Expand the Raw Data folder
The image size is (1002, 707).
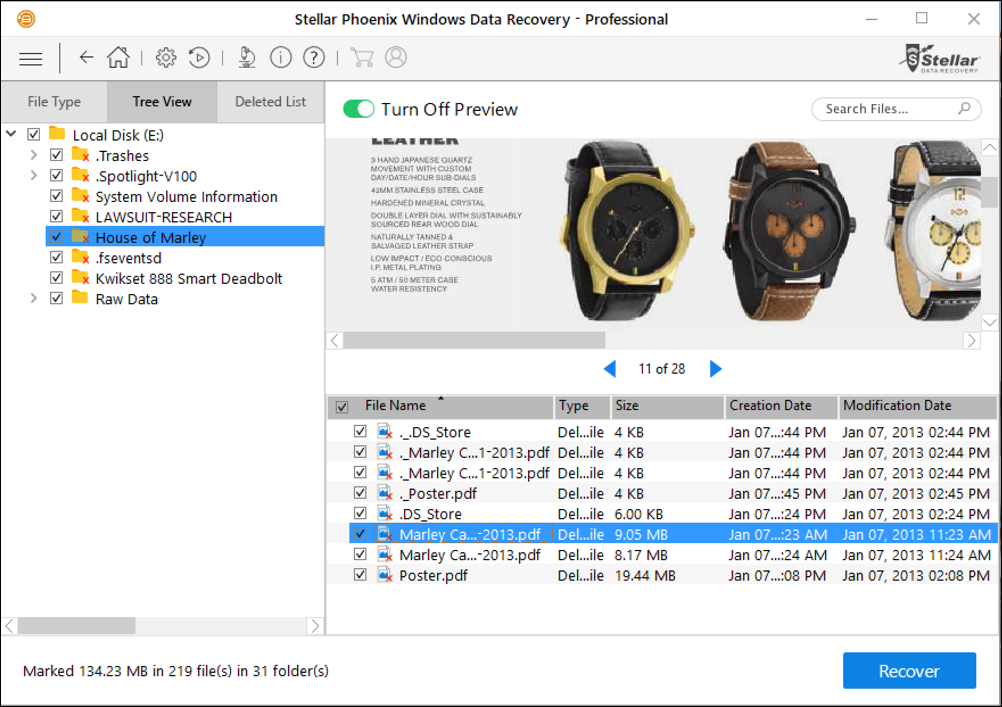[33, 298]
